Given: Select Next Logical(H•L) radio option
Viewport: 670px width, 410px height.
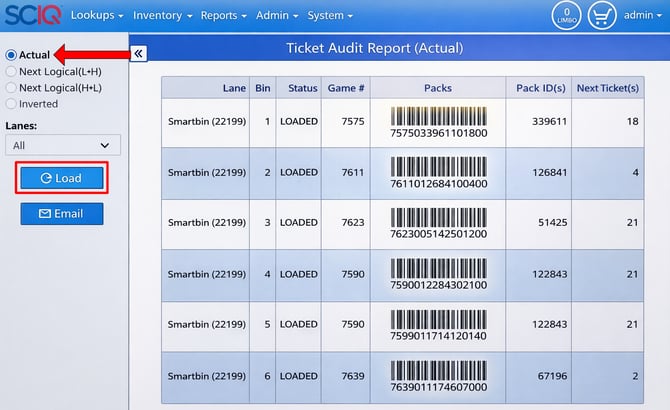Looking at the screenshot, I should point(11,88).
